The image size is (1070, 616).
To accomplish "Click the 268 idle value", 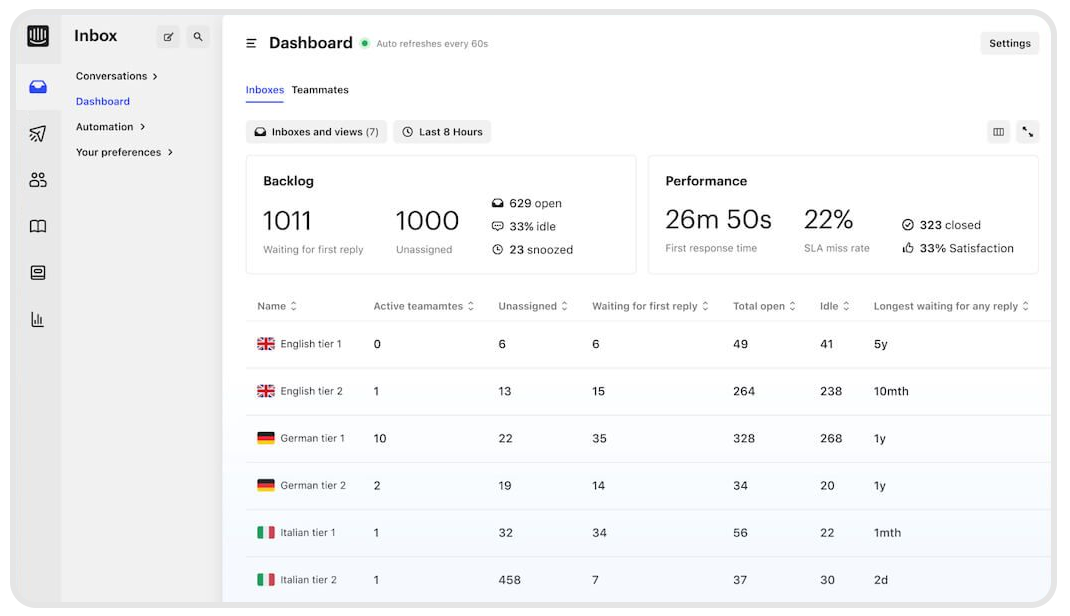I will [x=831, y=439].
